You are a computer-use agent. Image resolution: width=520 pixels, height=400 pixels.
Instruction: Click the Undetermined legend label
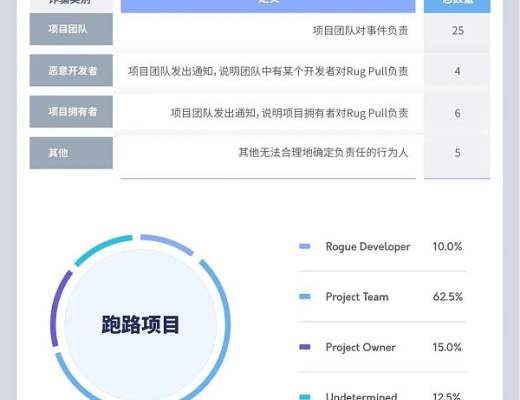click(x=361, y=396)
